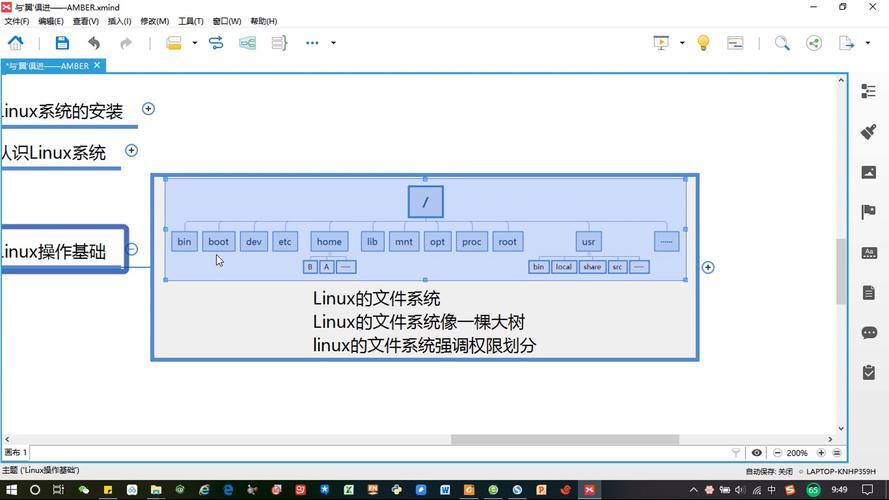Viewport: 889px width, 500px height.
Task: Select the 'Linux操作基础' topic
Action: click(x=64, y=250)
